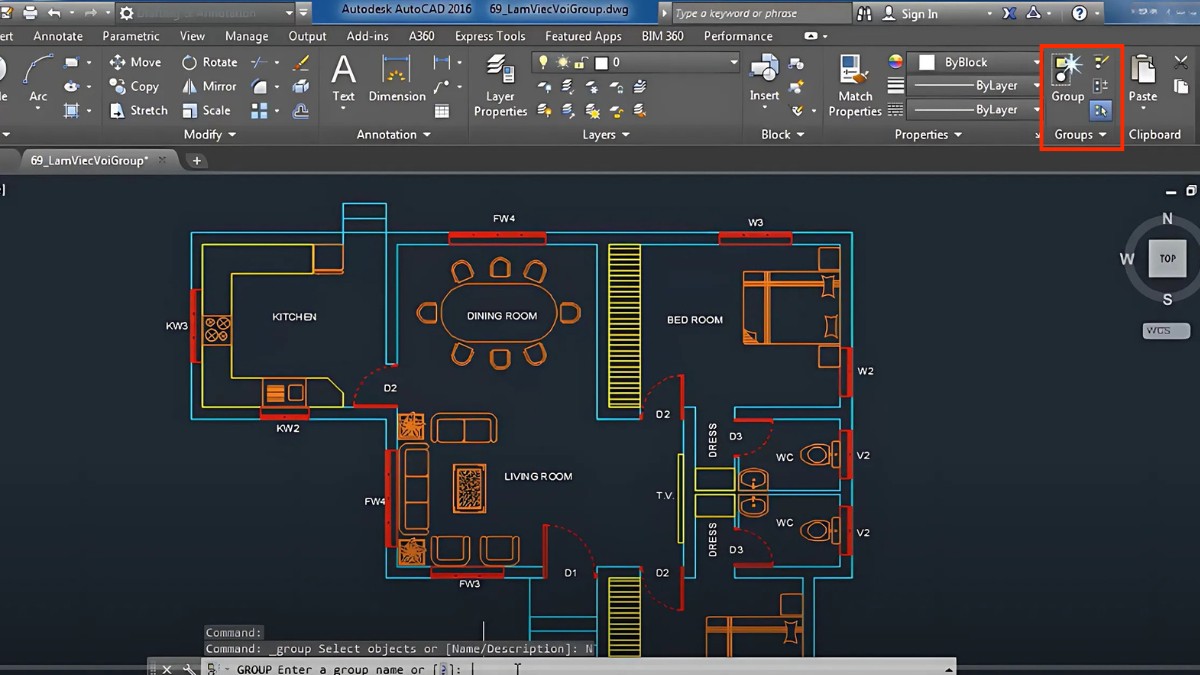Select the Rotate tool
1200x675 pixels.
pos(209,62)
